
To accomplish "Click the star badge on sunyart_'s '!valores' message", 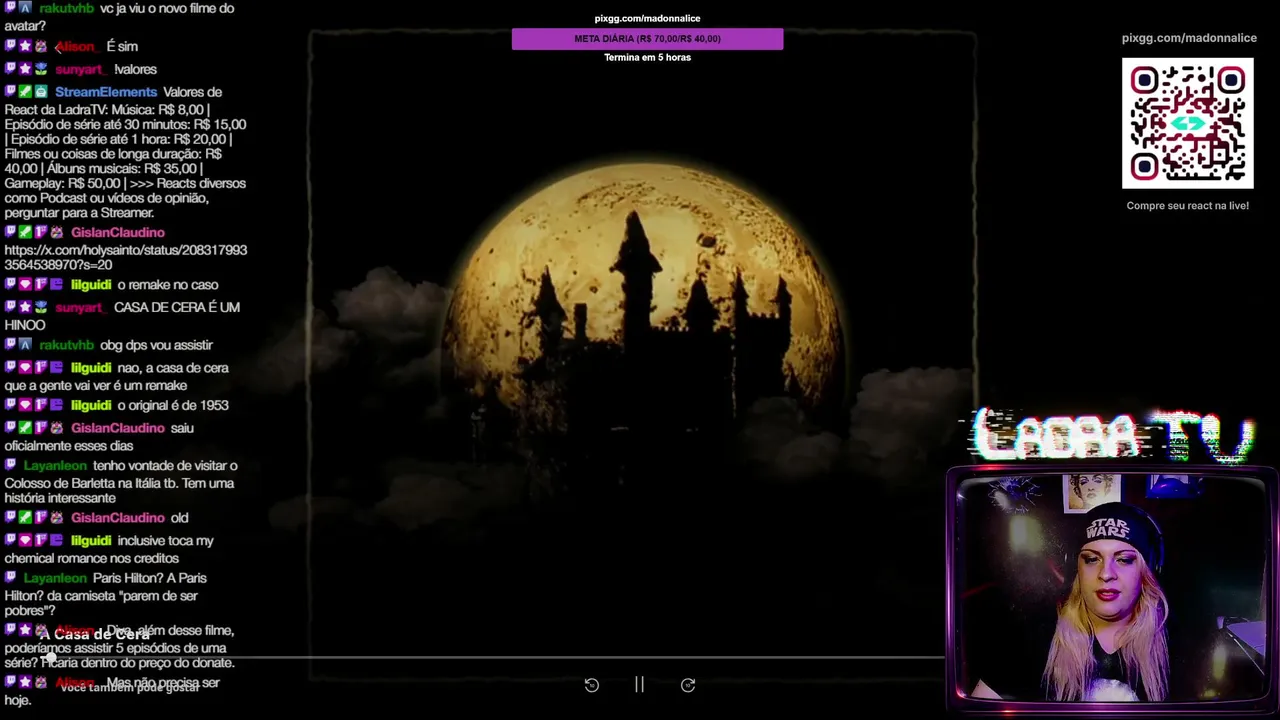I will pos(26,69).
